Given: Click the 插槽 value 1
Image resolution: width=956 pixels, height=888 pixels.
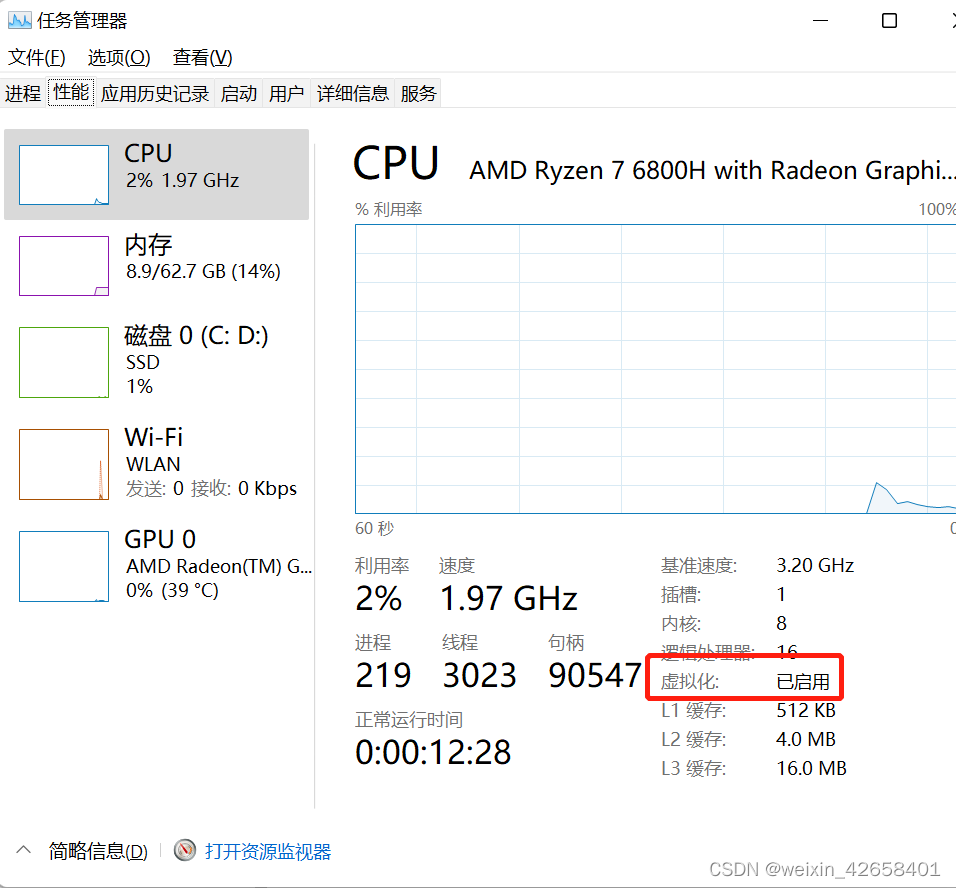Looking at the screenshot, I should tap(781, 594).
